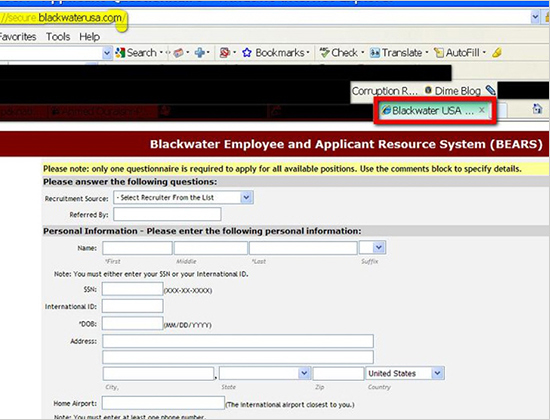
Task: Click the yellow highlighter icon
Action: click(497, 53)
